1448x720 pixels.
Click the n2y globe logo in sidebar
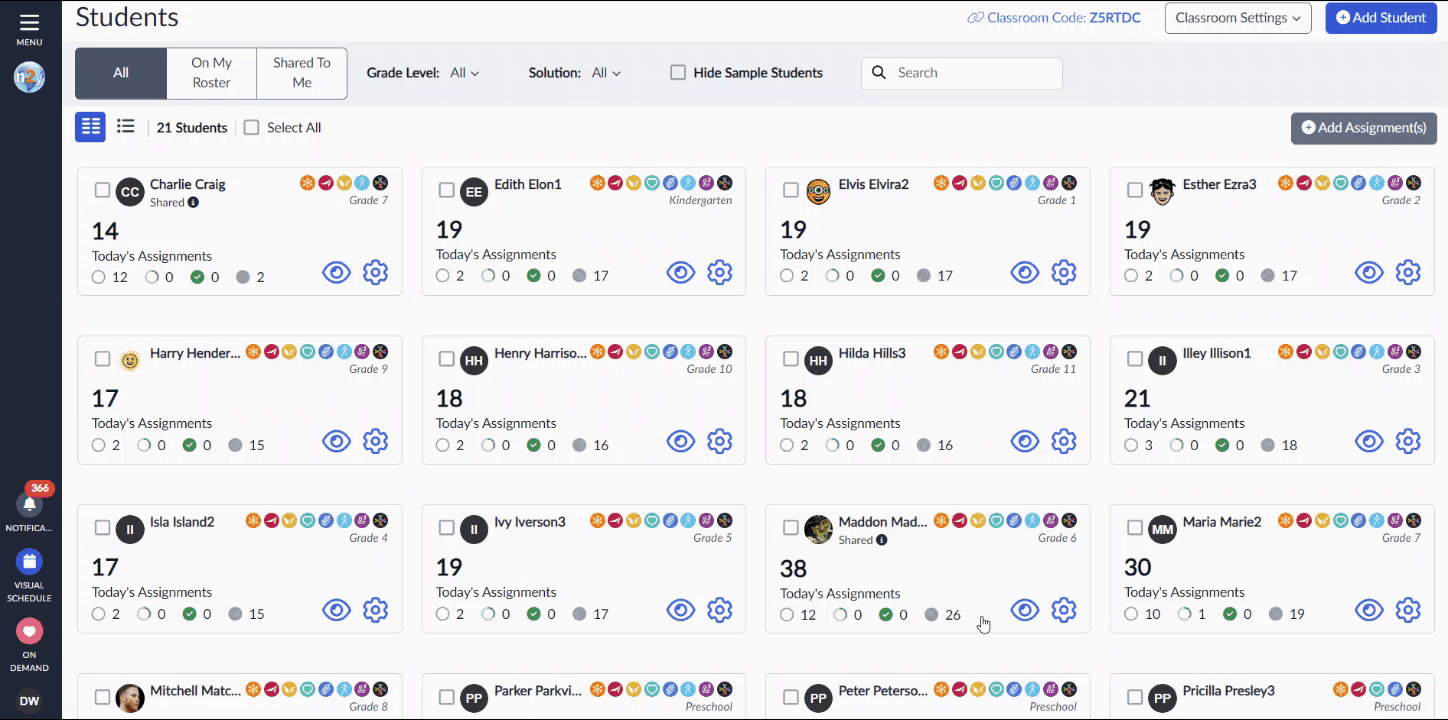click(29, 78)
